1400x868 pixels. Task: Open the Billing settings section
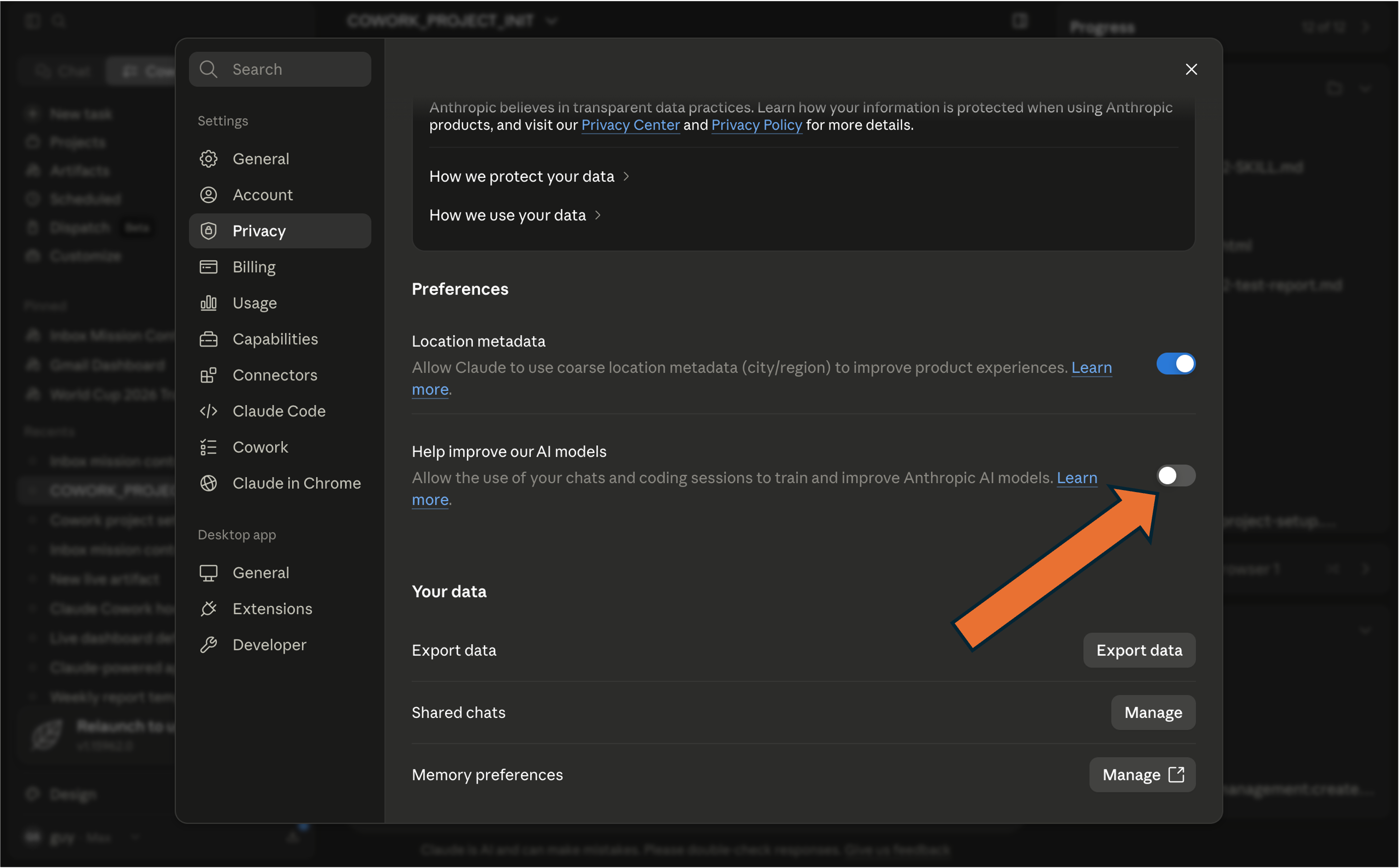click(280, 267)
